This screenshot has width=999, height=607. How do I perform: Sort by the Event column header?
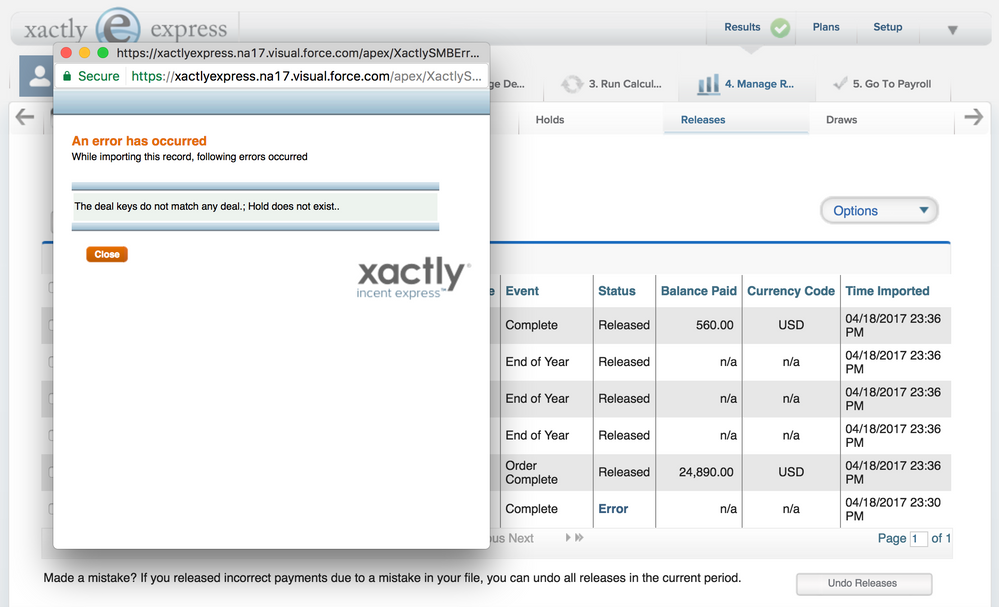pos(522,291)
